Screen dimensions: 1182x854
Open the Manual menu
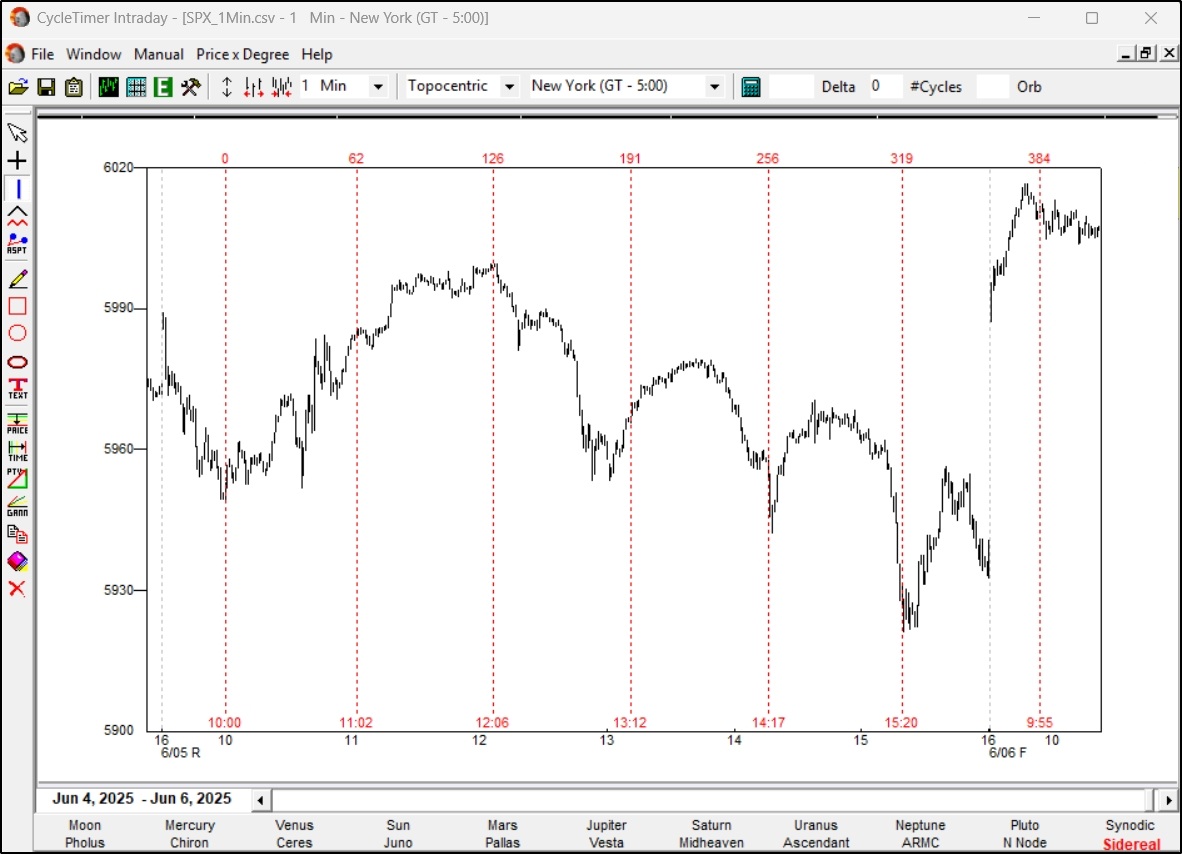[158, 54]
